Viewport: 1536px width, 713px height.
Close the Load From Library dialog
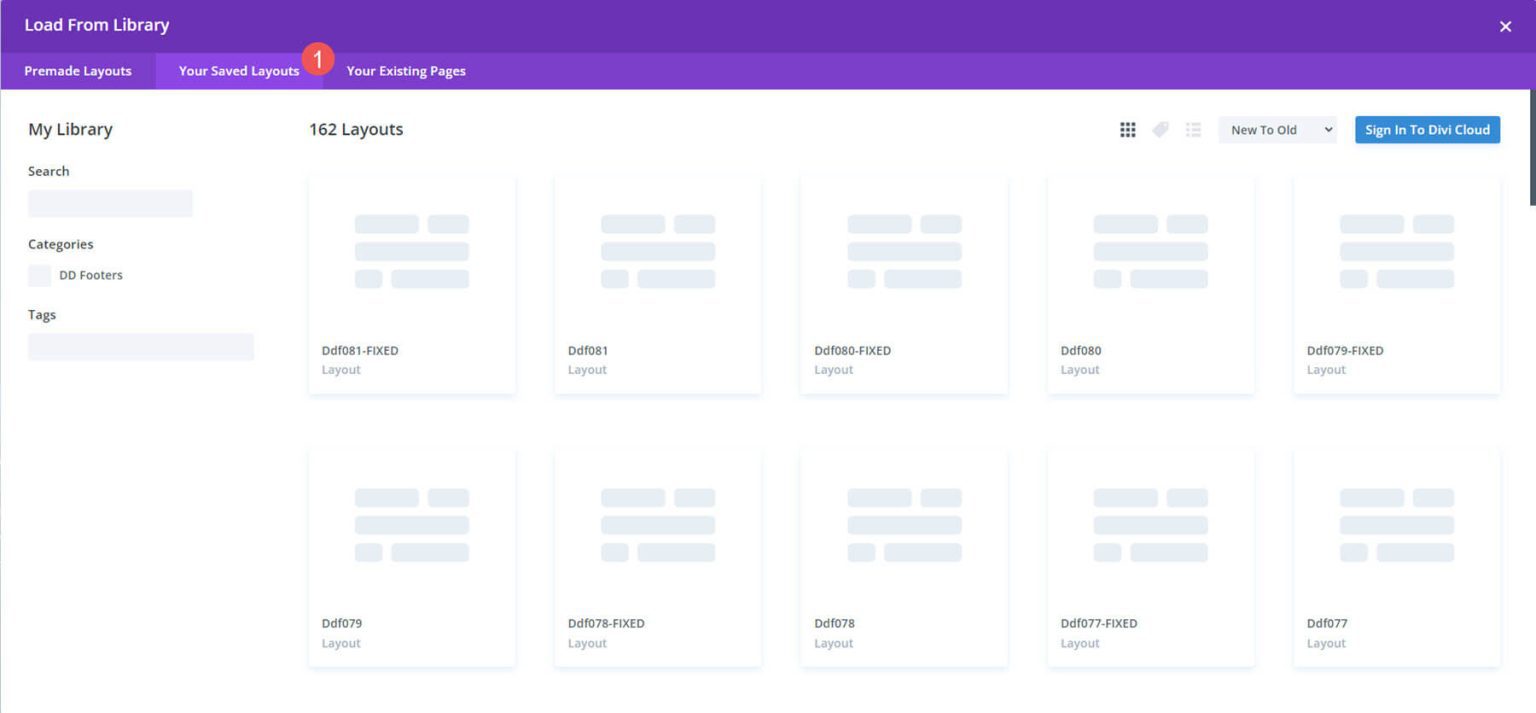pyautogui.click(x=1505, y=25)
